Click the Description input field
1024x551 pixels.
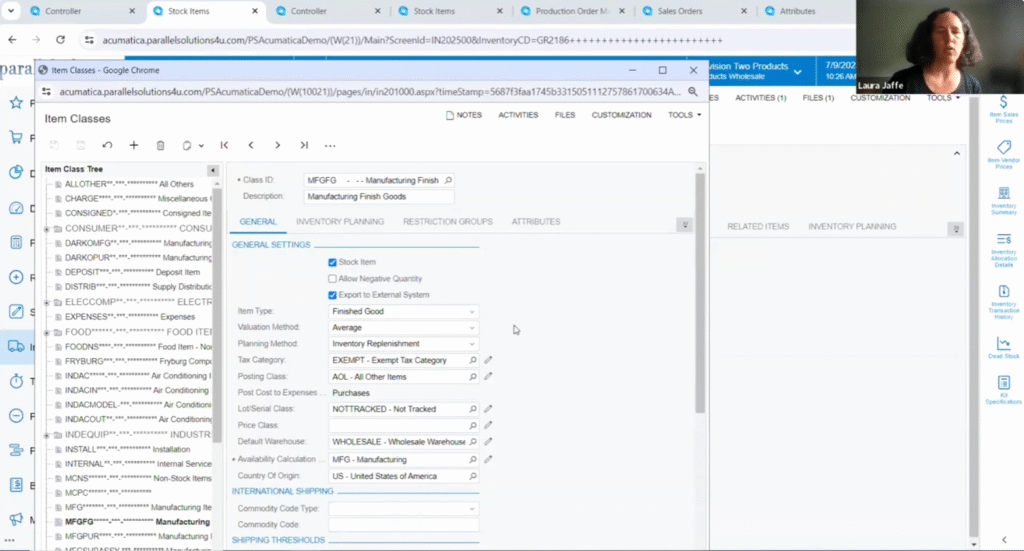click(379, 197)
